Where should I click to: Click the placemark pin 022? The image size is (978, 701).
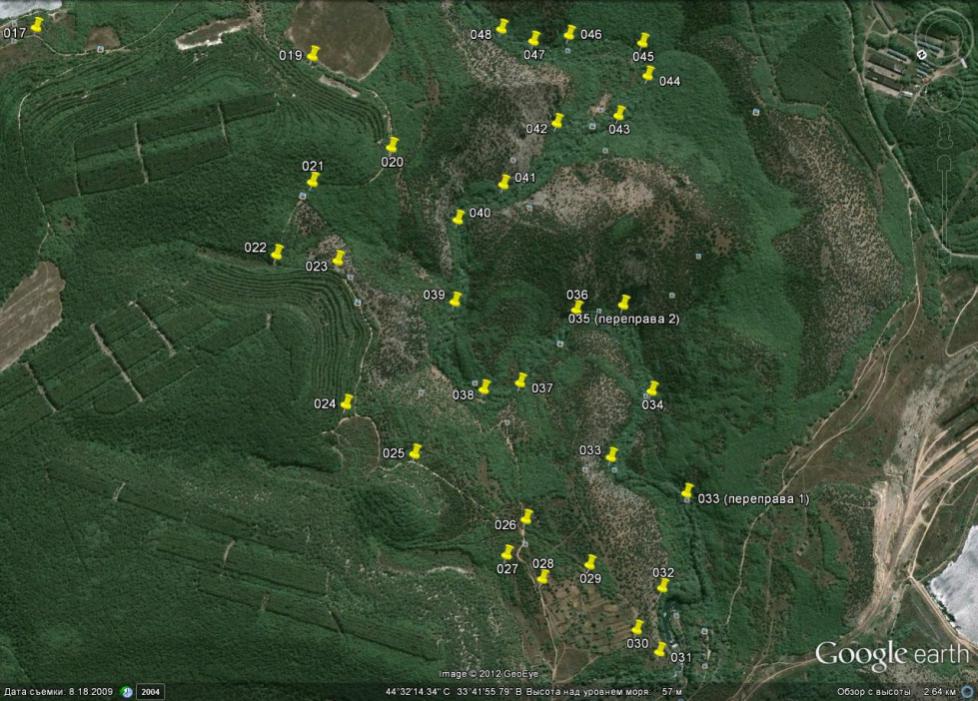click(277, 253)
